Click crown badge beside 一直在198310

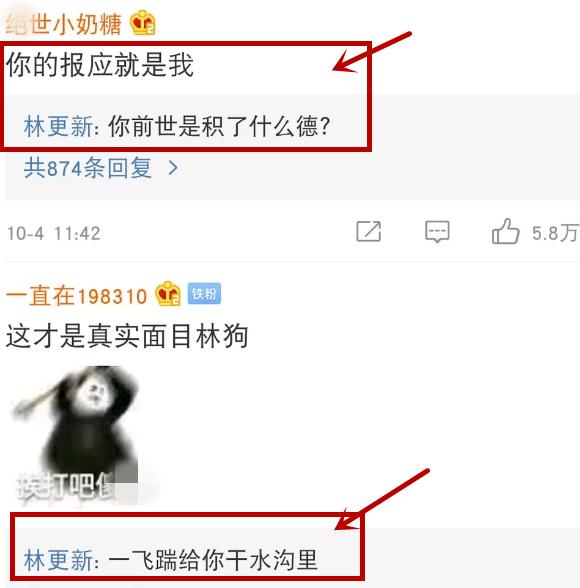pyautogui.click(x=168, y=294)
